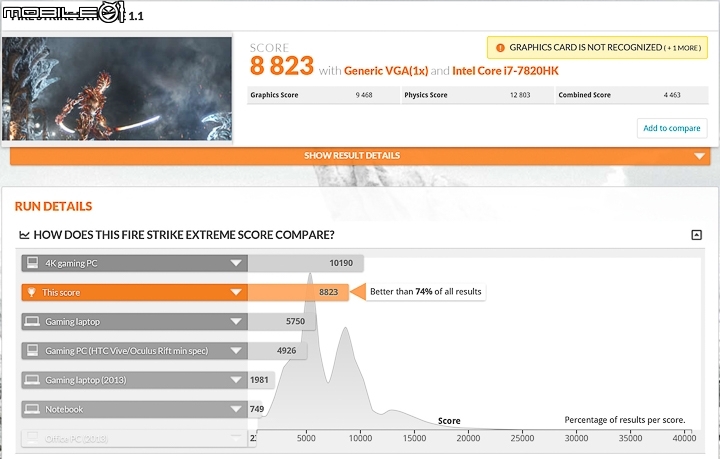Click the Graphics Score label
This screenshot has height=459, width=720.
point(274,95)
